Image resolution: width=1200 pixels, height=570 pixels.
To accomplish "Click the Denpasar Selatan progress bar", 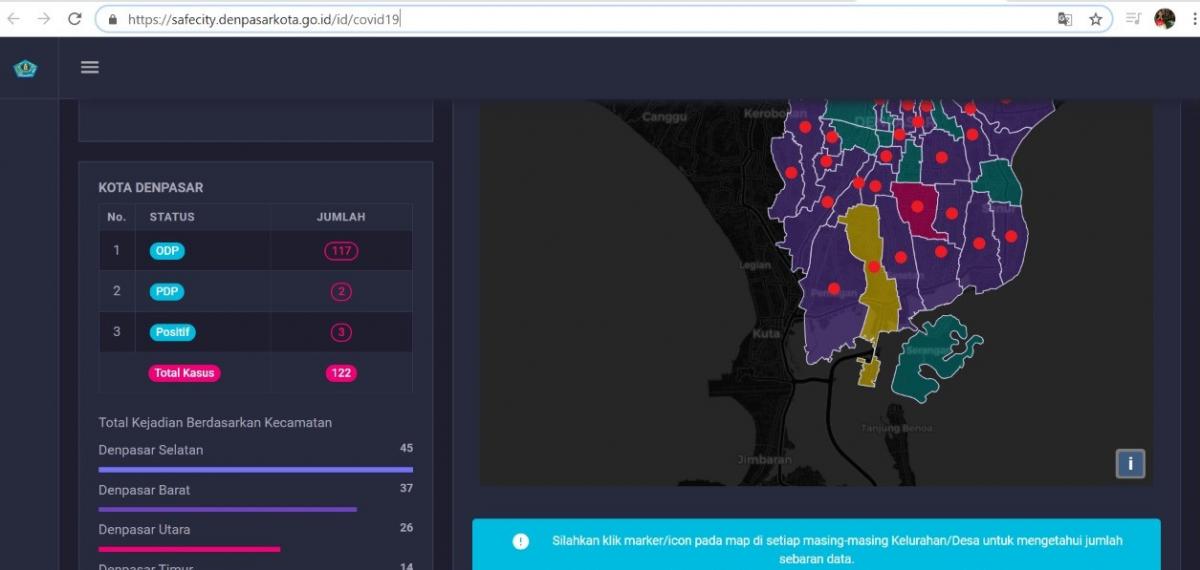I will (255, 469).
